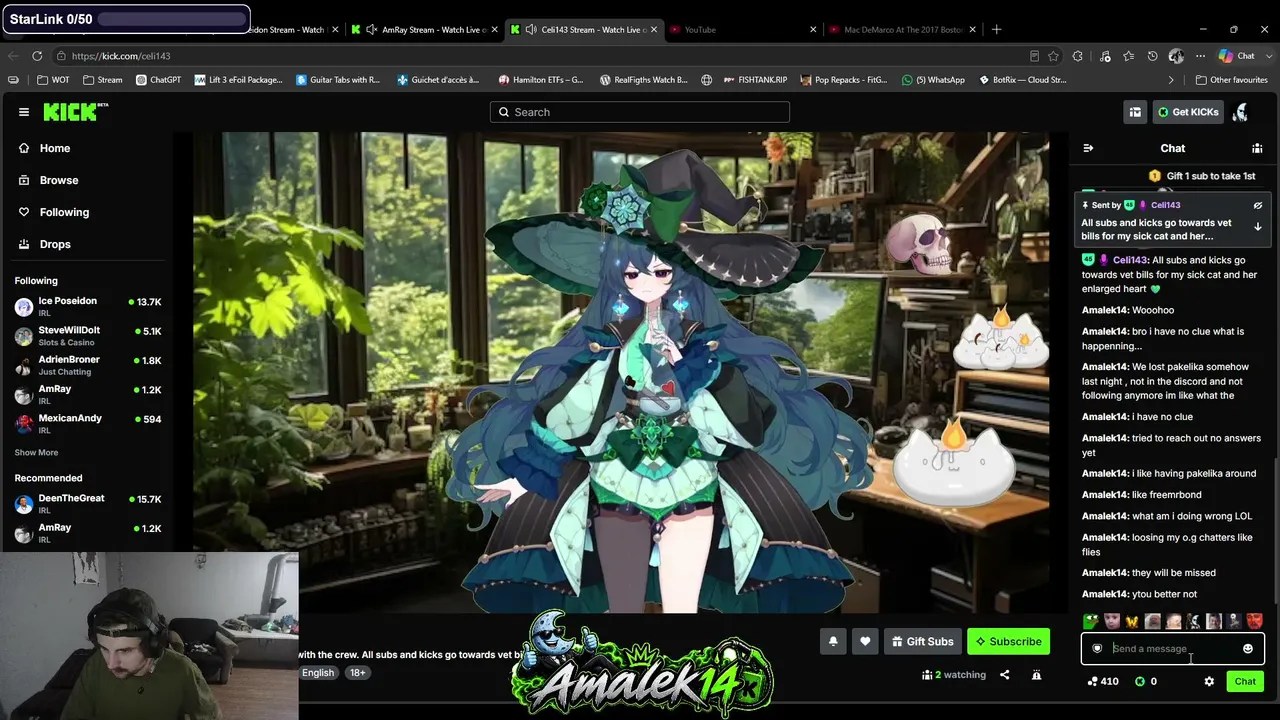
Task: Click the KICK logo
Action: (x=76, y=112)
